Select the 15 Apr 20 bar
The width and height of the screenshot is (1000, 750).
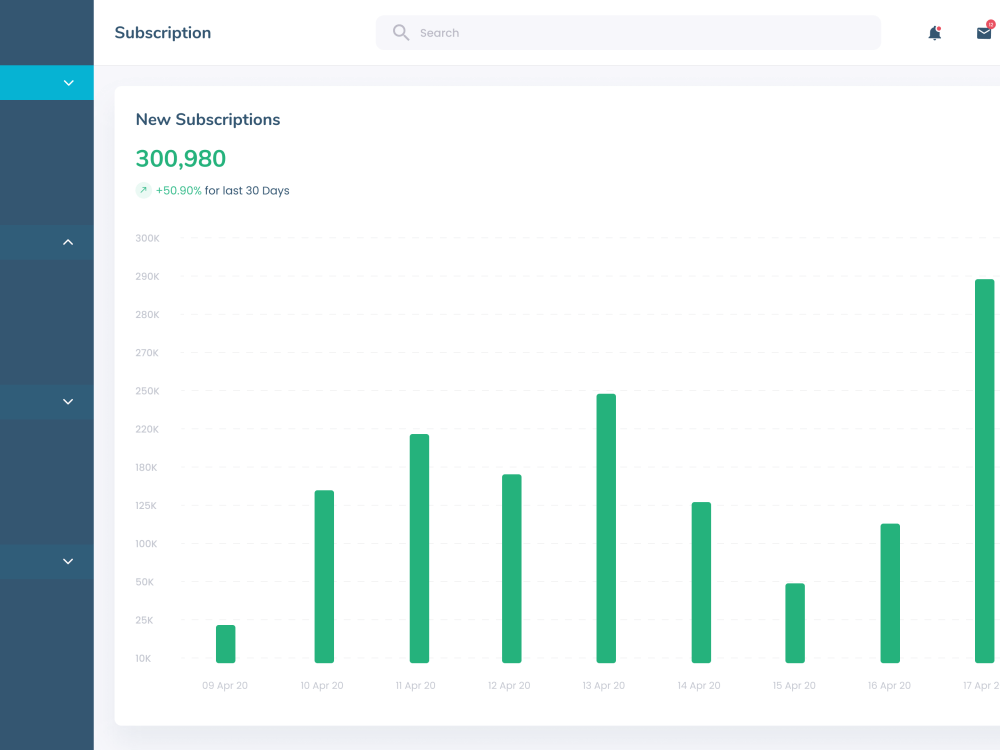(x=795, y=623)
